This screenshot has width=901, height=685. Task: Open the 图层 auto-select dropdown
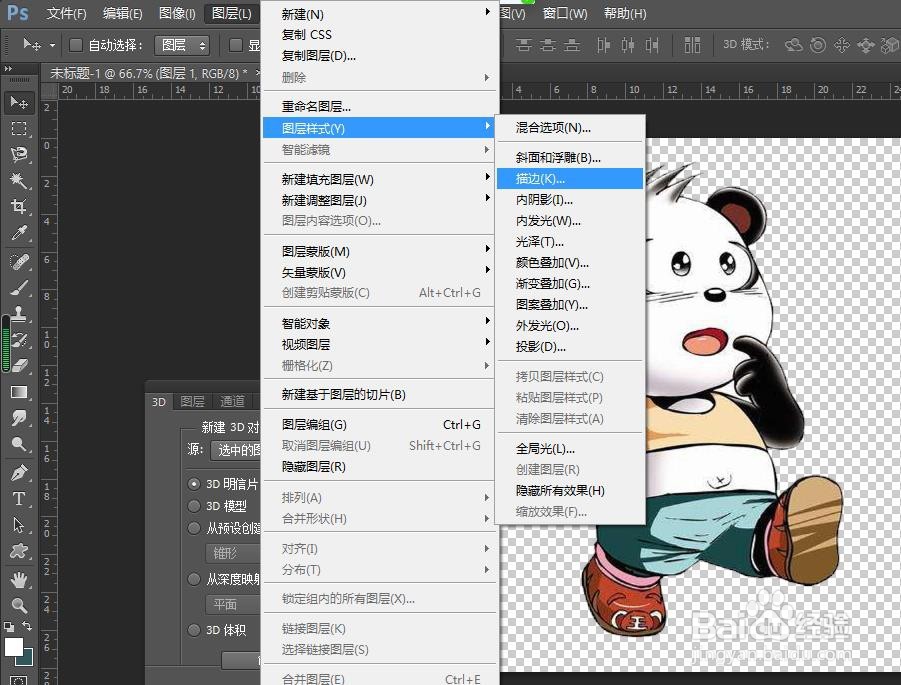tap(182, 45)
